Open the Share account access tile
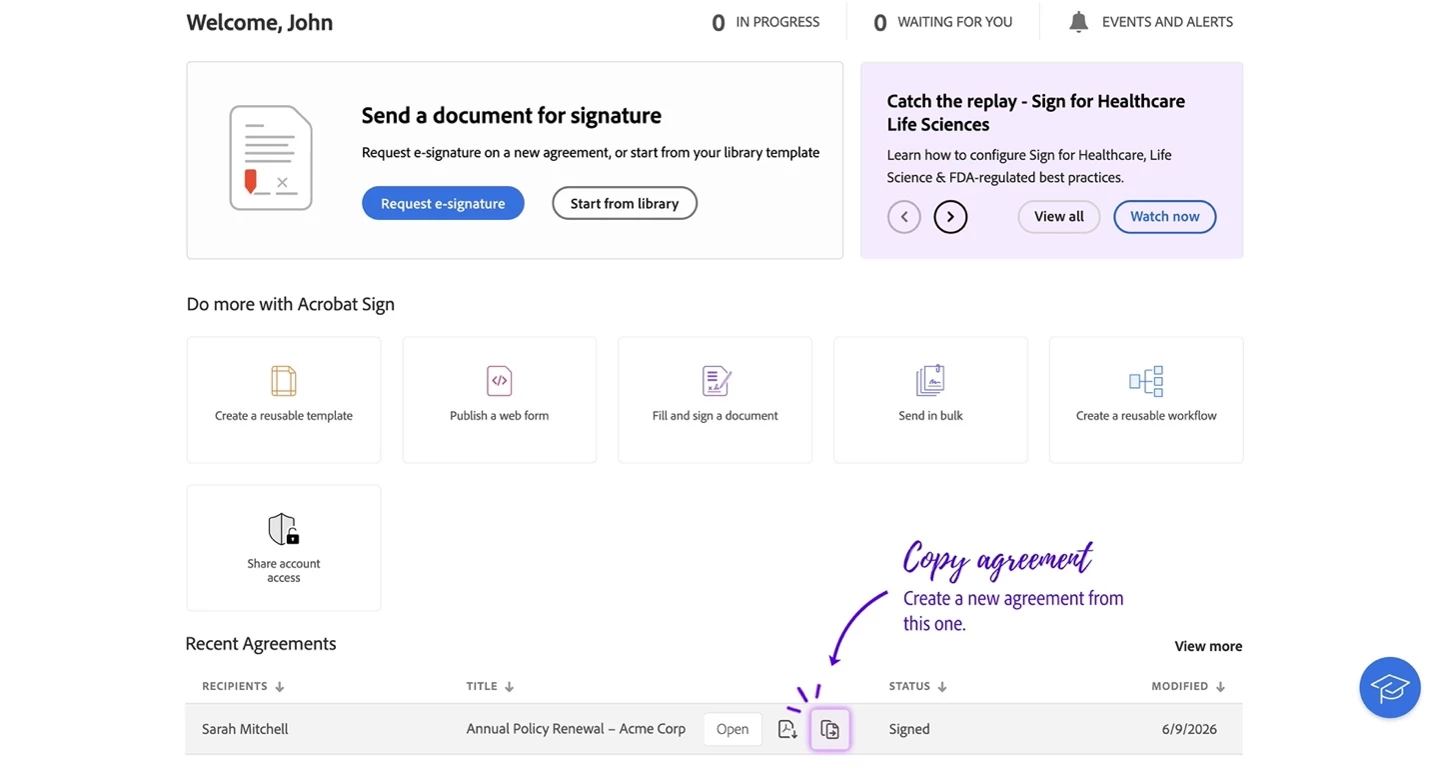This screenshot has width=1430, height=767. pyautogui.click(x=284, y=548)
